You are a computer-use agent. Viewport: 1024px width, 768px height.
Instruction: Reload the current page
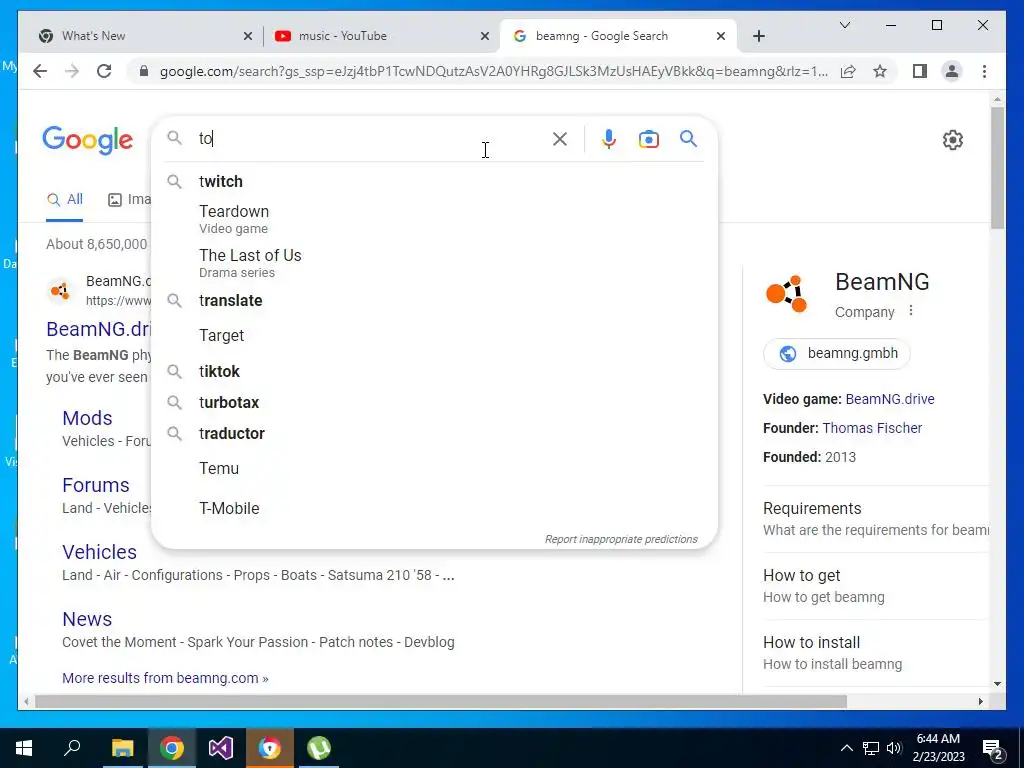pos(104,71)
